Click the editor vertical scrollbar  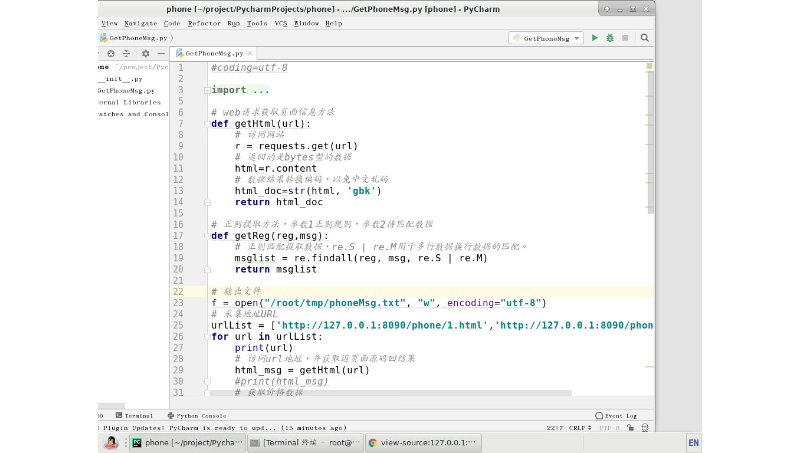tap(651, 143)
